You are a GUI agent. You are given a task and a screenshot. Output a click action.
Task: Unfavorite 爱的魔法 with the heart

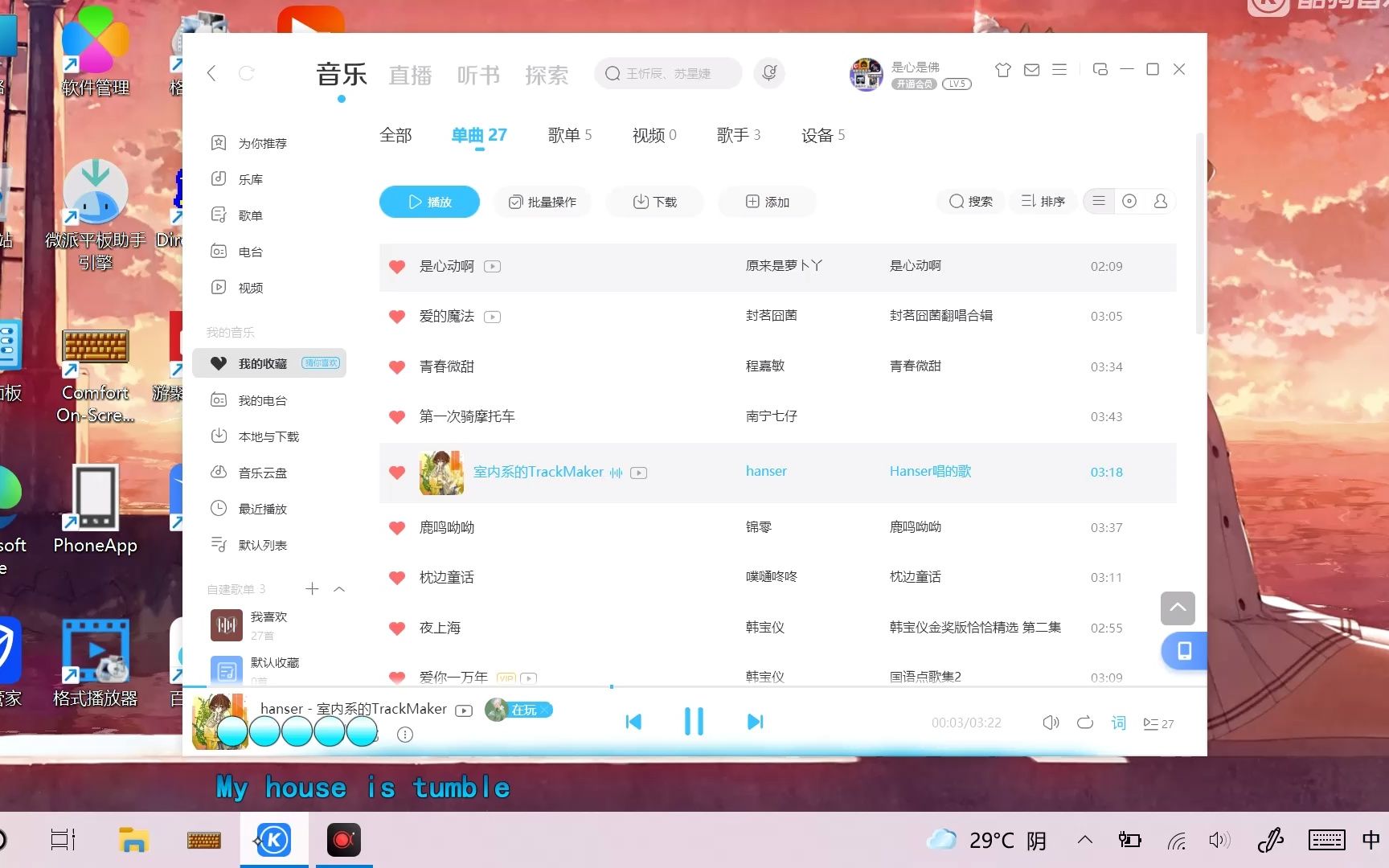pyautogui.click(x=397, y=317)
